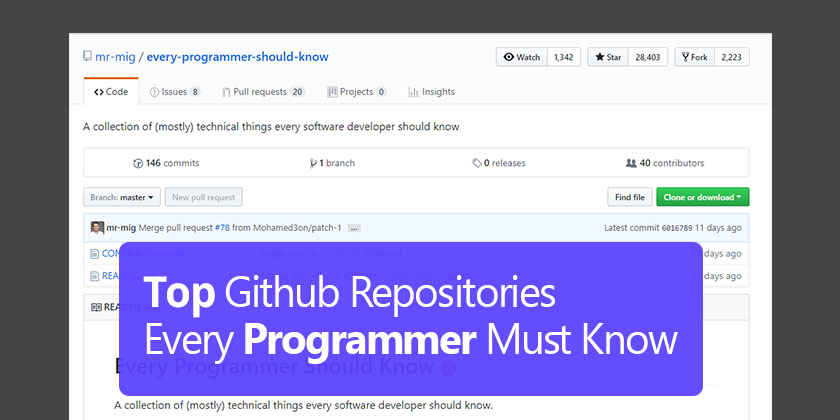This screenshot has width=840, height=420.
Task: Expand the Clone or download dropdown
Action: coord(702,197)
